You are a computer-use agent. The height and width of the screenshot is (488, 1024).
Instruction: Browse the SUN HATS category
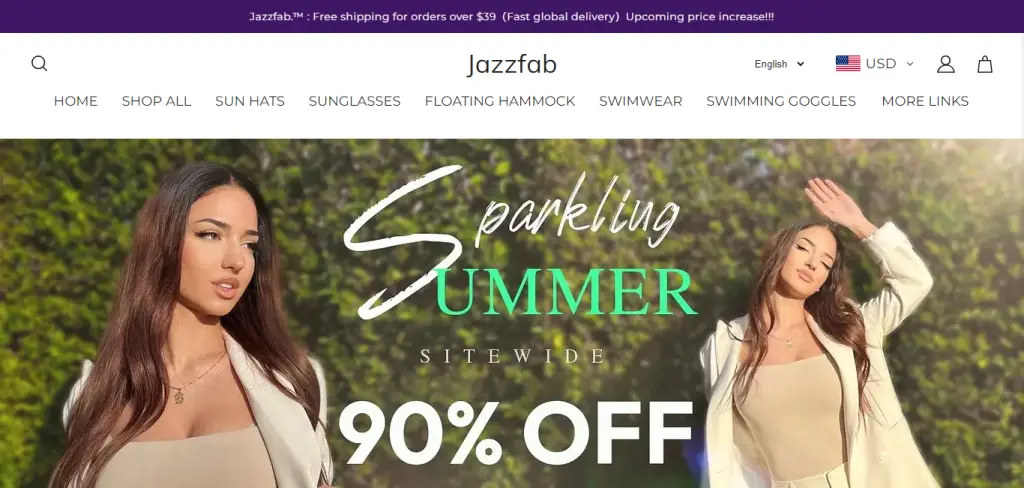click(250, 101)
